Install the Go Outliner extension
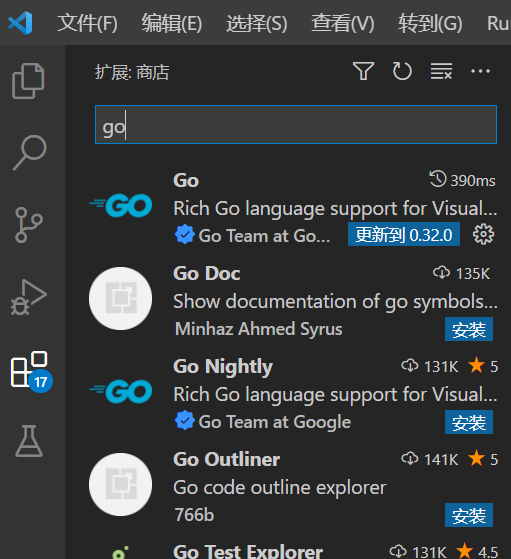This screenshot has width=511, height=559. pos(469,515)
